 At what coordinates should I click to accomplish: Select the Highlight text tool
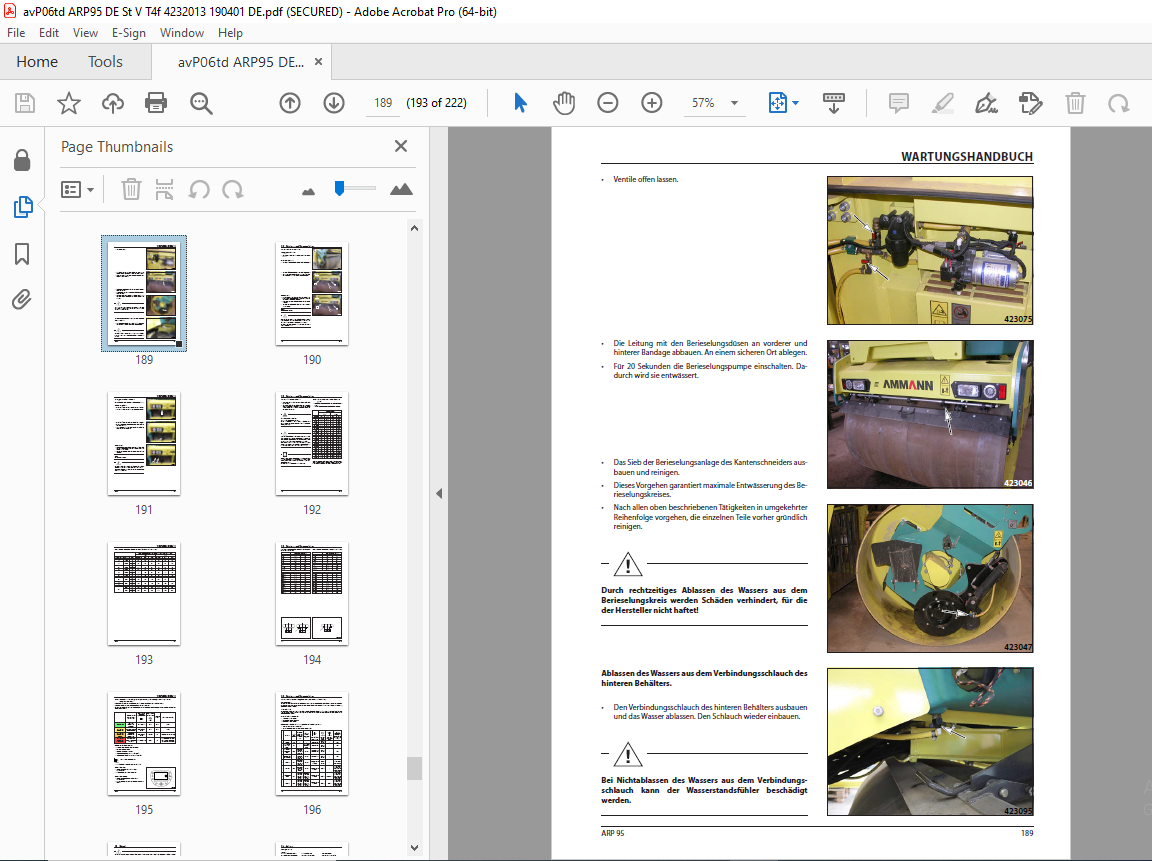[943, 103]
